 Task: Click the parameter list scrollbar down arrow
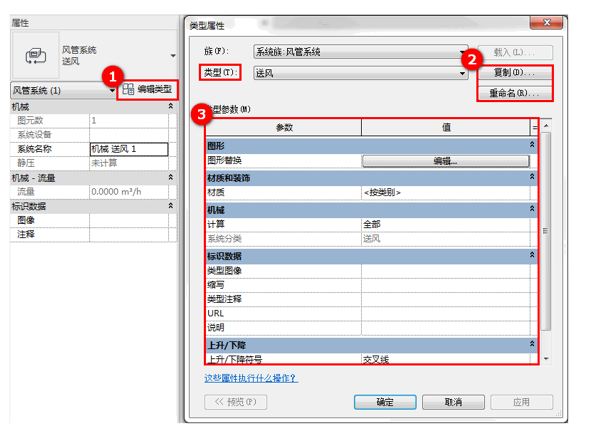coord(546,359)
